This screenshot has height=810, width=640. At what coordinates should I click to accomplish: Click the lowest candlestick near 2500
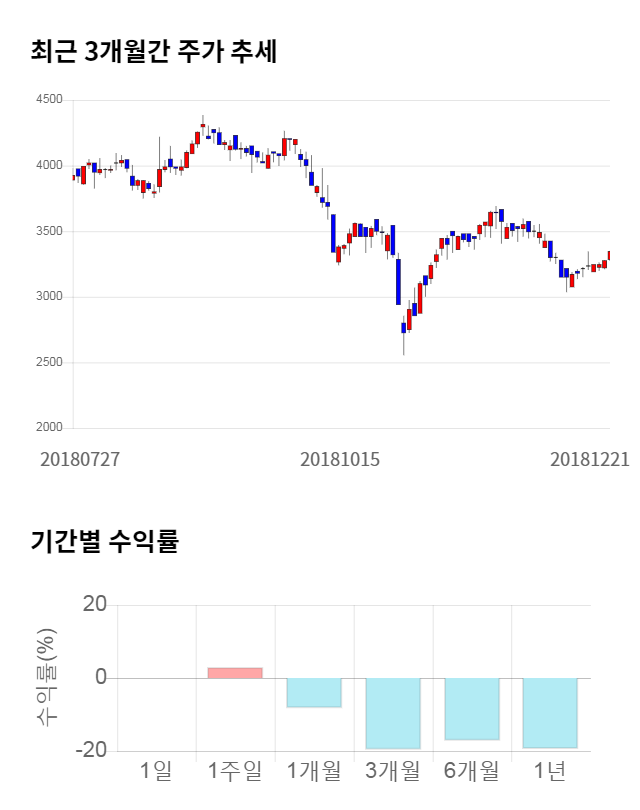(x=404, y=328)
